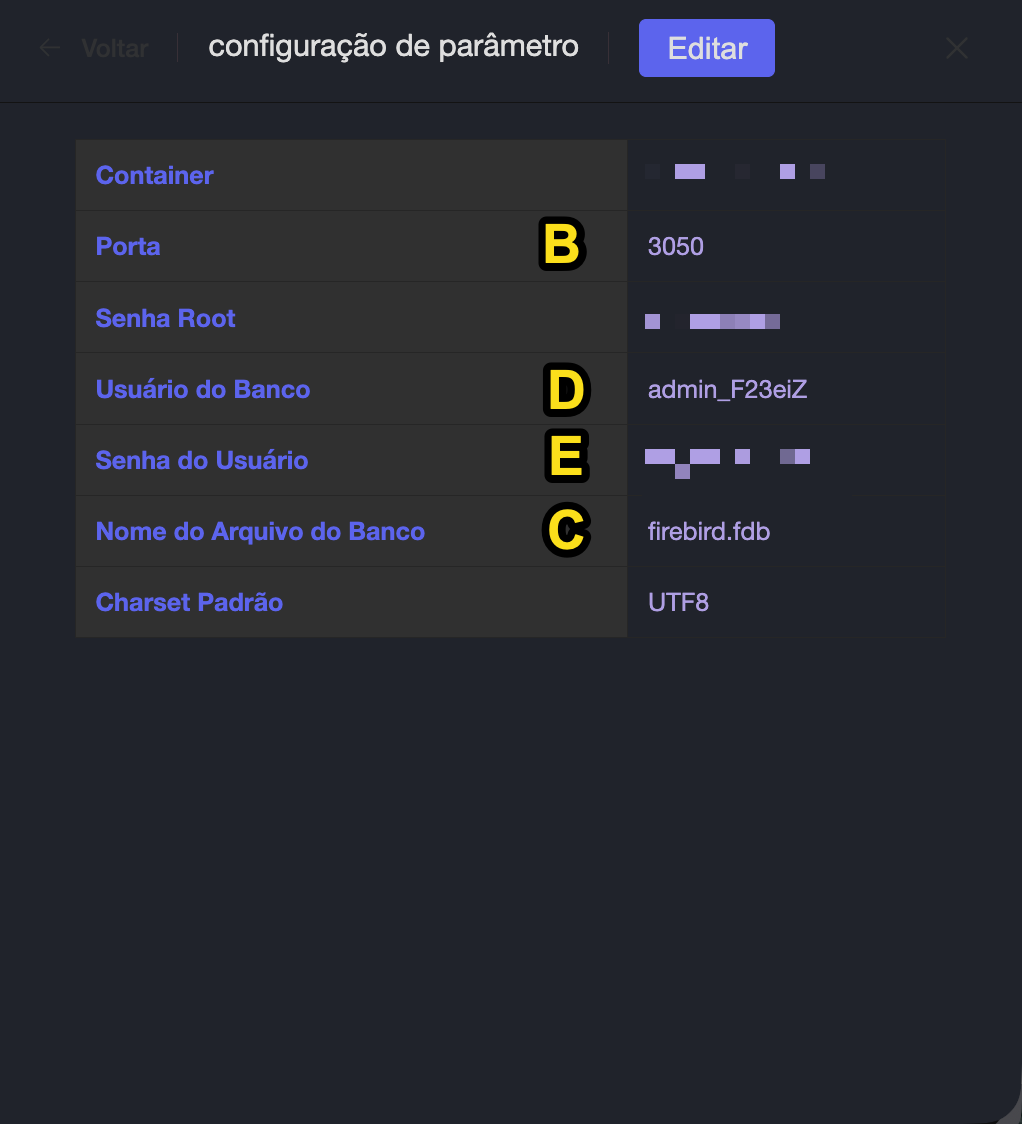Select the firebird.fdb file name value
Viewport: 1022px width, 1124px height.
[x=709, y=531]
